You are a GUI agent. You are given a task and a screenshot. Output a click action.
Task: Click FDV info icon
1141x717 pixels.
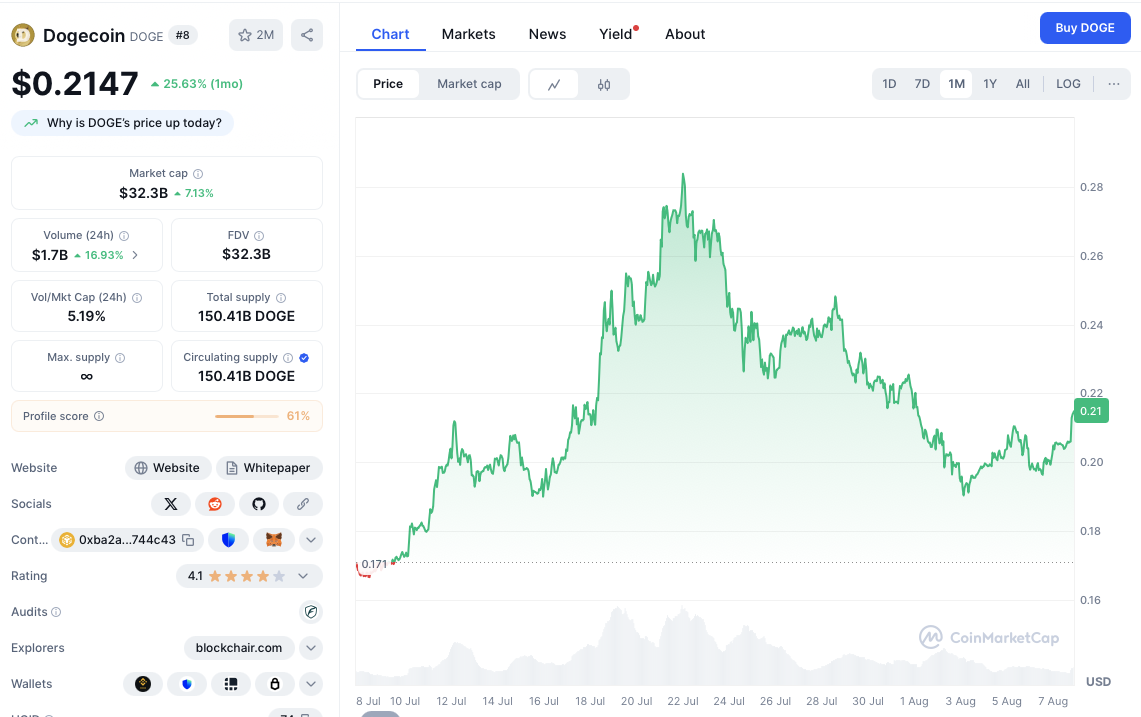(x=259, y=236)
